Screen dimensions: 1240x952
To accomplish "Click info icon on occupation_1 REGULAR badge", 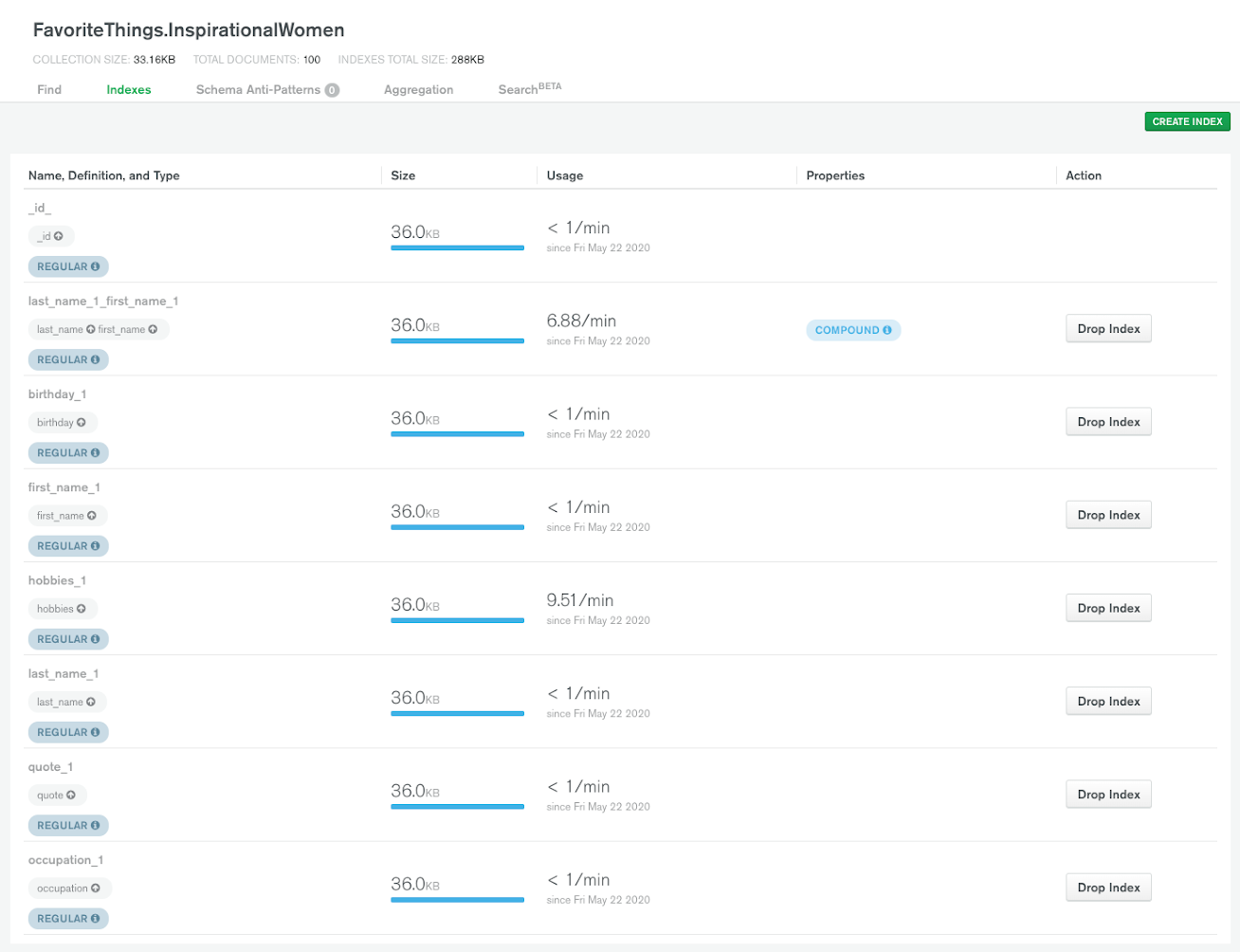I will point(95,919).
